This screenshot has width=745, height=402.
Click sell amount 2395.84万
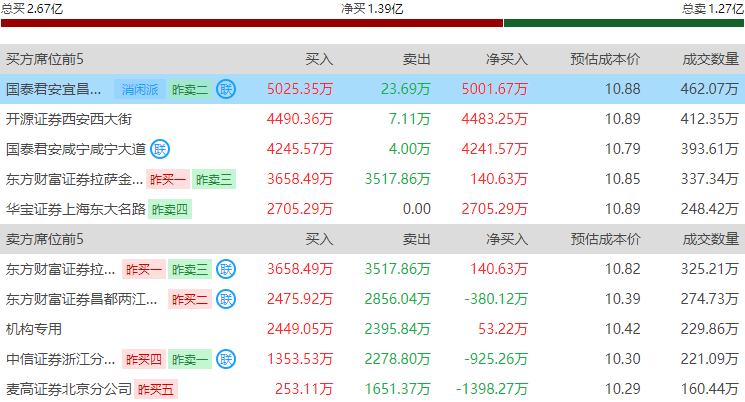pyautogui.click(x=397, y=329)
